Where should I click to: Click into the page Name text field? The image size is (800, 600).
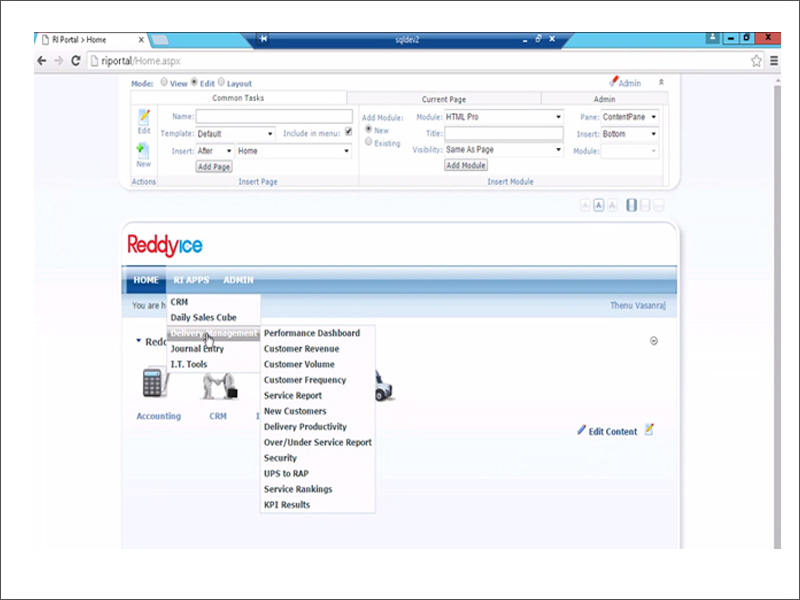tap(273, 117)
